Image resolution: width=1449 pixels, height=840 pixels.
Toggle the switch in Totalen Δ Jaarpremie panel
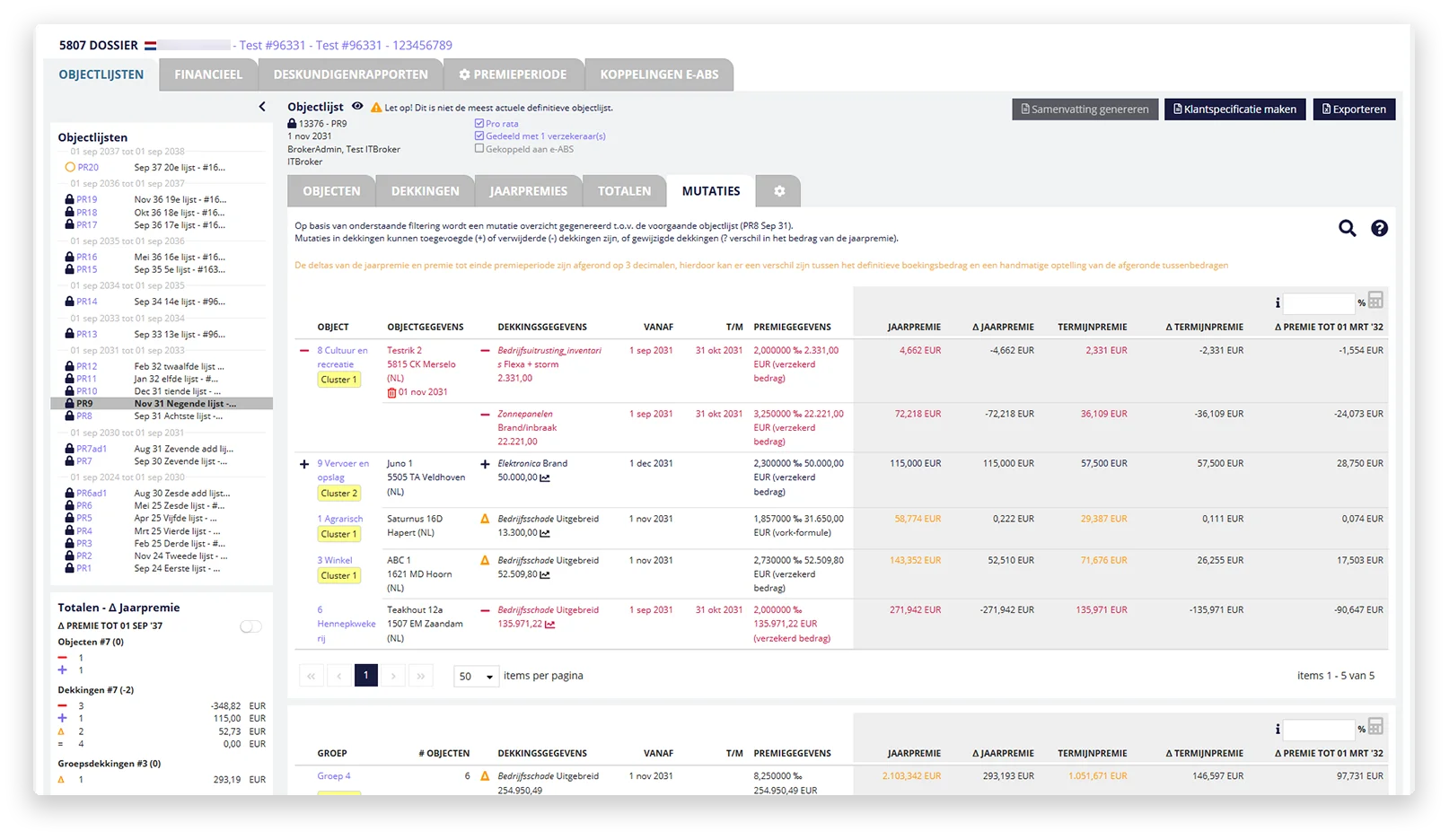(250, 626)
